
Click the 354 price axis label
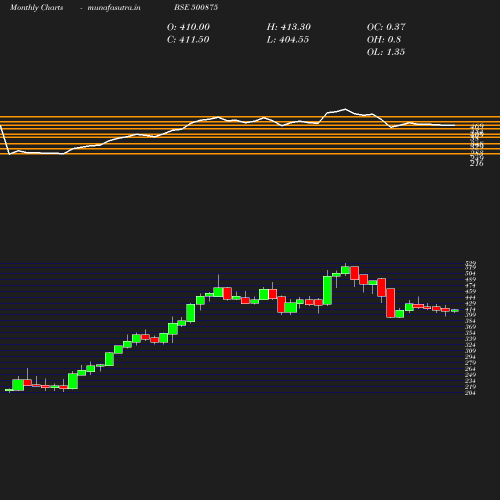click(470, 333)
